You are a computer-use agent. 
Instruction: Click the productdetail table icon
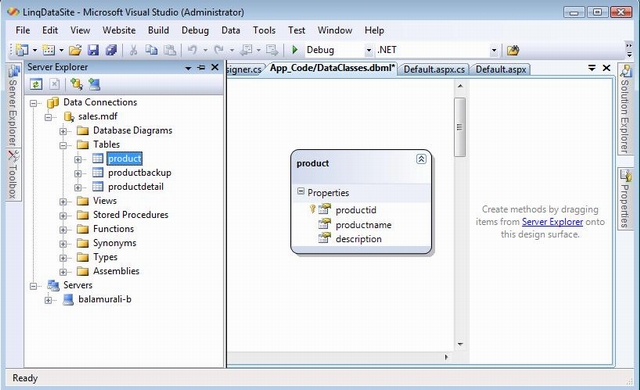pos(98,186)
